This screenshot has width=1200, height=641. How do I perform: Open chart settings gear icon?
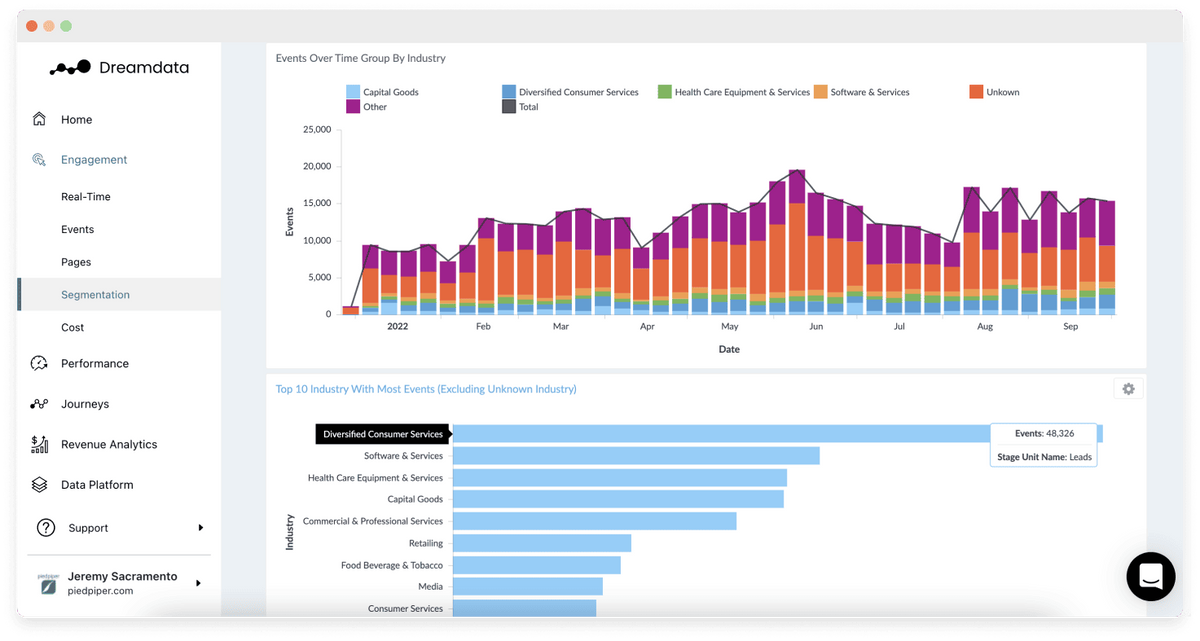(1128, 389)
